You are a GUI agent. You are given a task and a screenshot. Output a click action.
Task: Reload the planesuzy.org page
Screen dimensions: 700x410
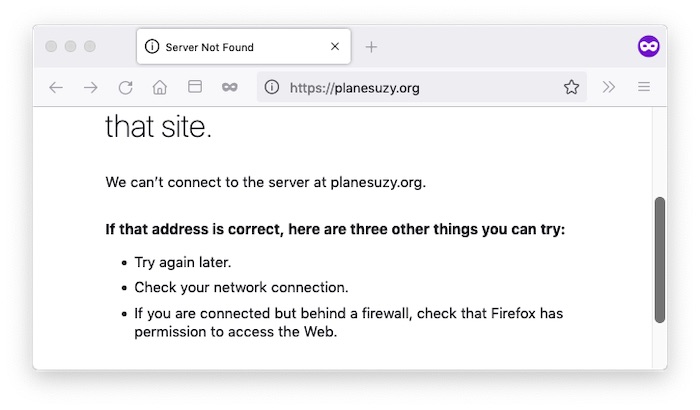tap(125, 87)
